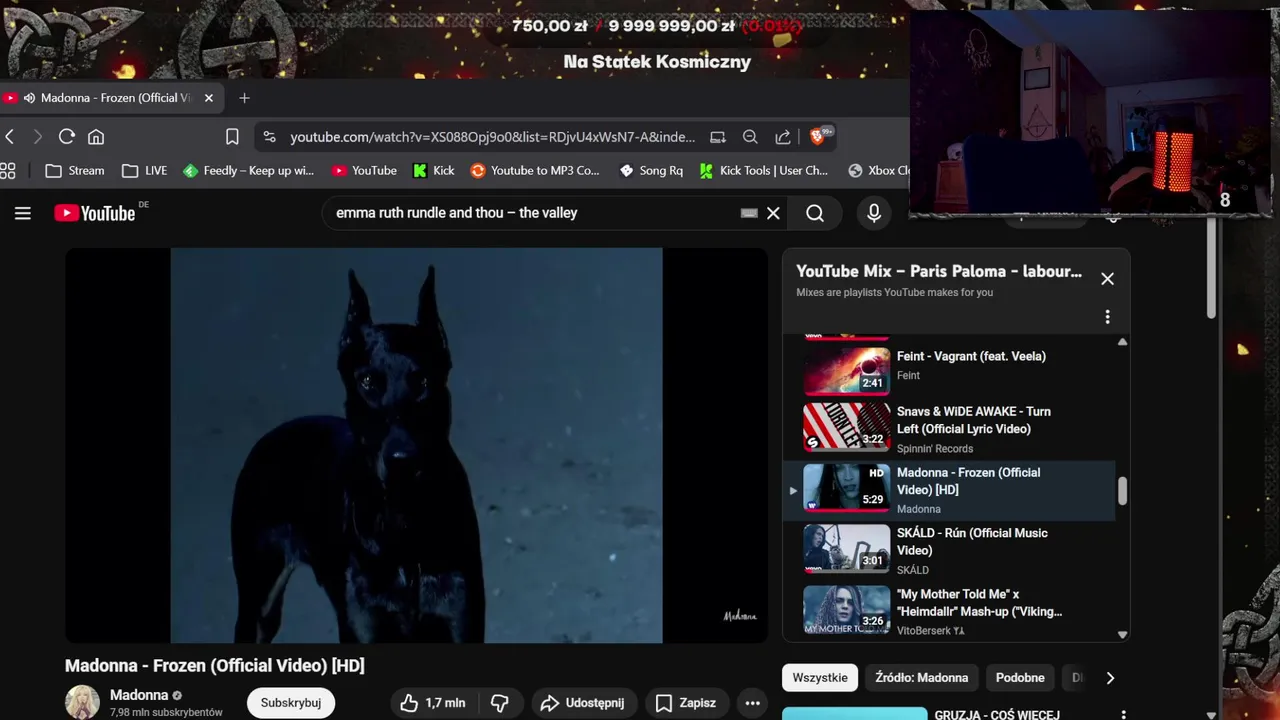The height and width of the screenshot is (720, 1280).
Task: Open the browser apps grid icon
Action: (x=8, y=171)
